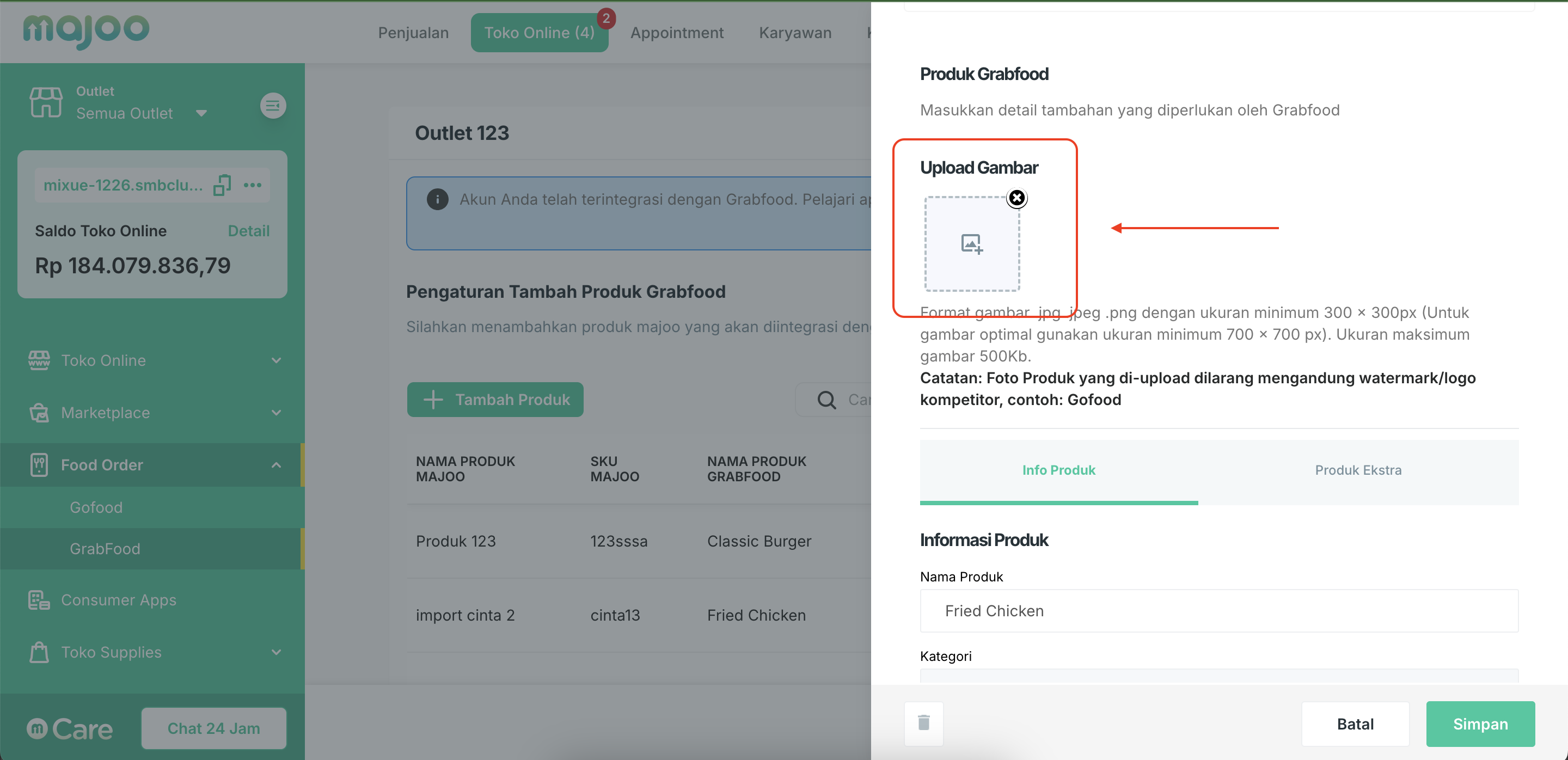Open the Karyawan menu
This screenshot has width=1568, height=760.
[x=795, y=33]
